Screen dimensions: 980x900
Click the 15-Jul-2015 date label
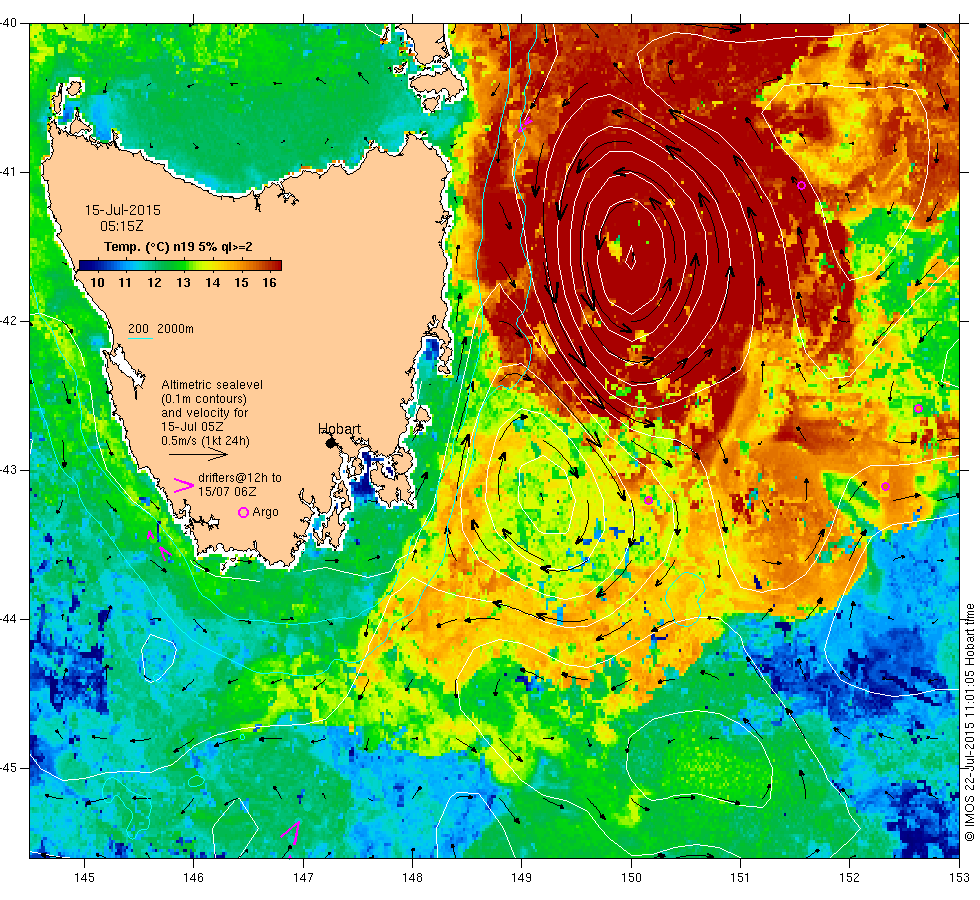click(x=122, y=210)
